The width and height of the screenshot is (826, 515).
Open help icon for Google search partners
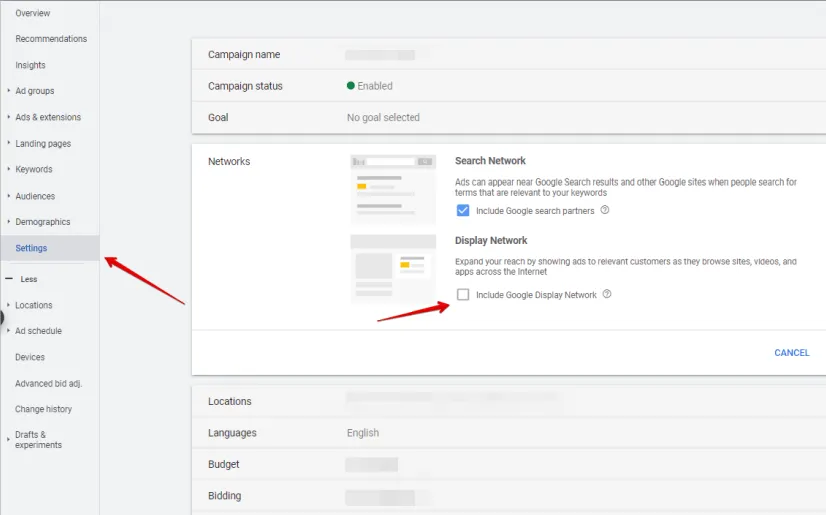[605, 210]
